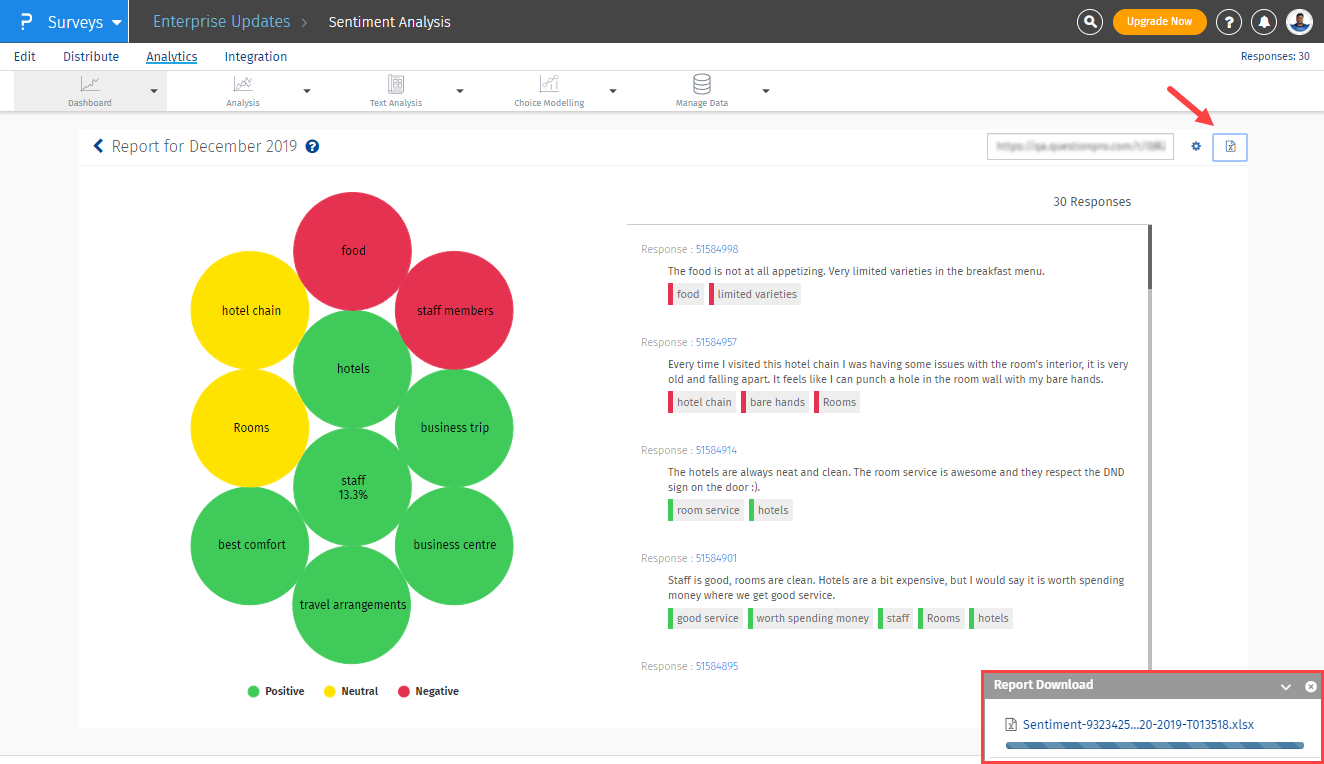
Task: Collapse the Report Download panel
Action: point(1287,686)
